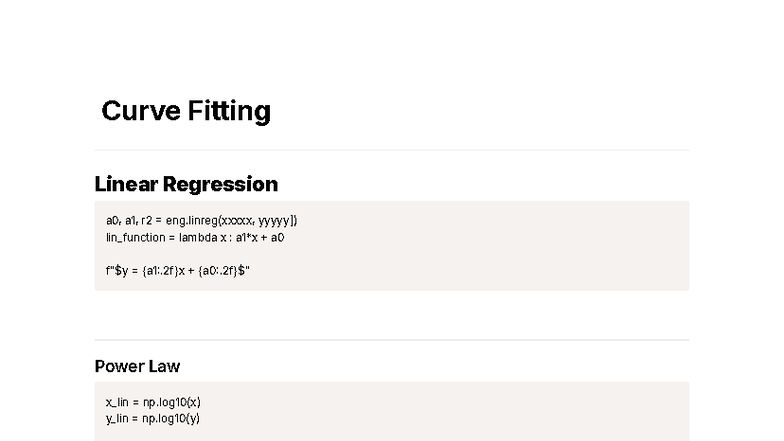The height and width of the screenshot is (441, 784).
Task: Click the lin_function lambda code line
Action: pos(195,237)
